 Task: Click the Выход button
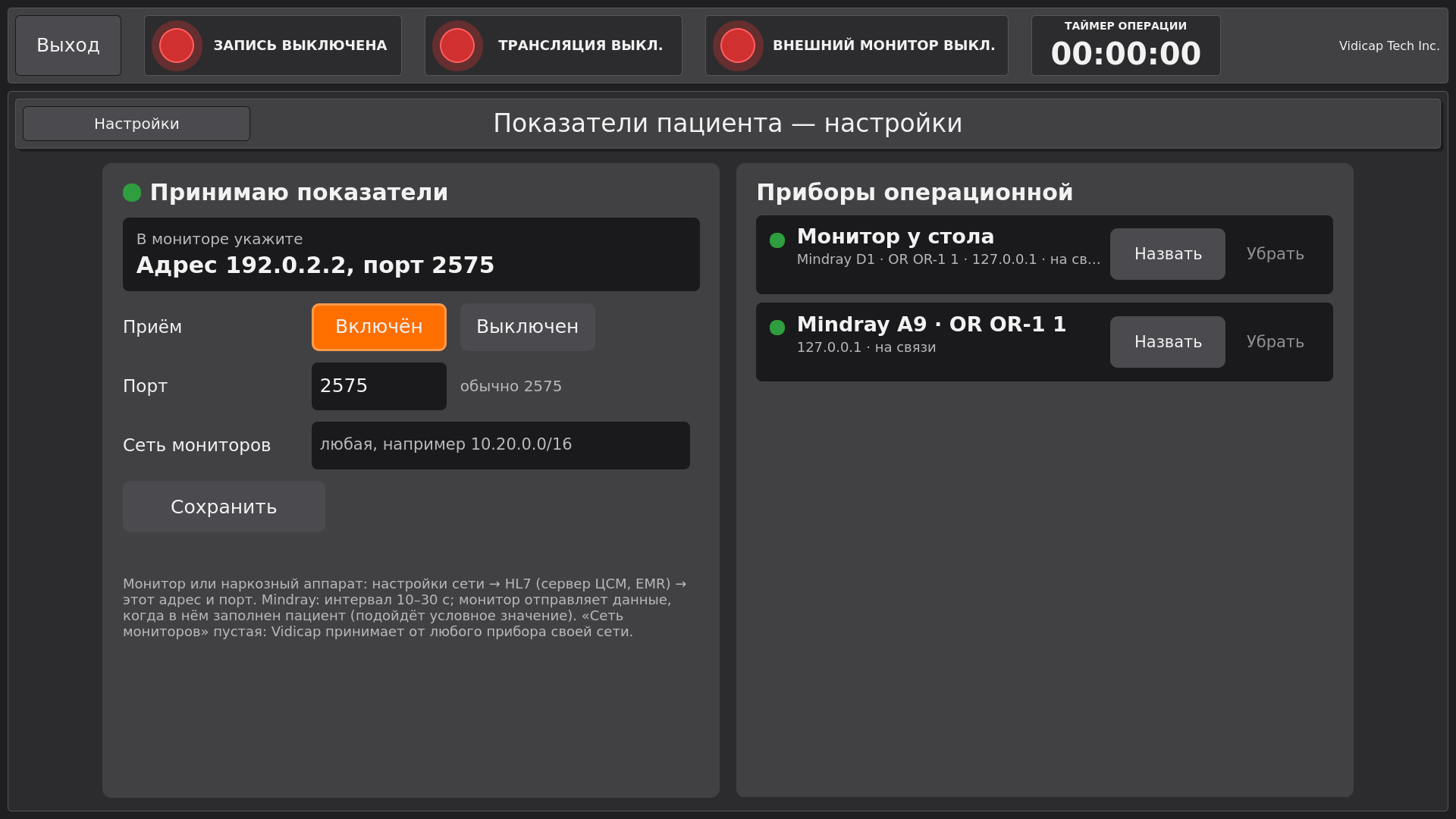[x=68, y=45]
